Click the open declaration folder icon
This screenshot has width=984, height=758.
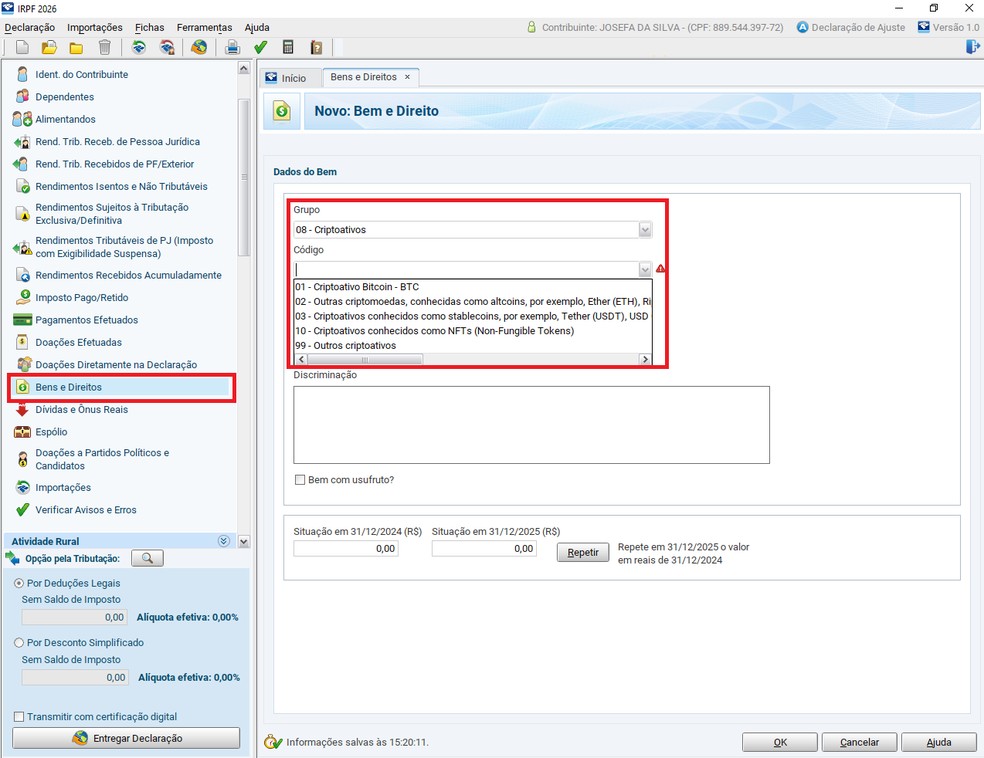(x=49, y=47)
